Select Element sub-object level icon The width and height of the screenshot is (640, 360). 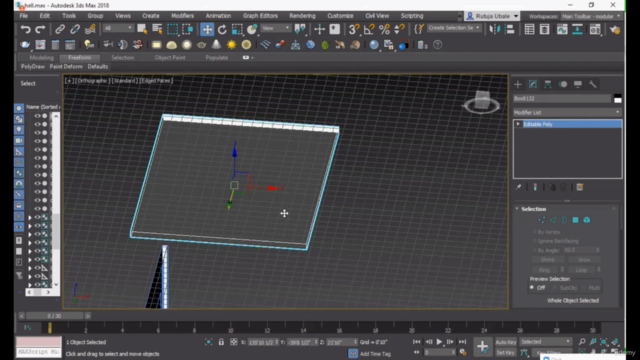click(x=587, y=220)
